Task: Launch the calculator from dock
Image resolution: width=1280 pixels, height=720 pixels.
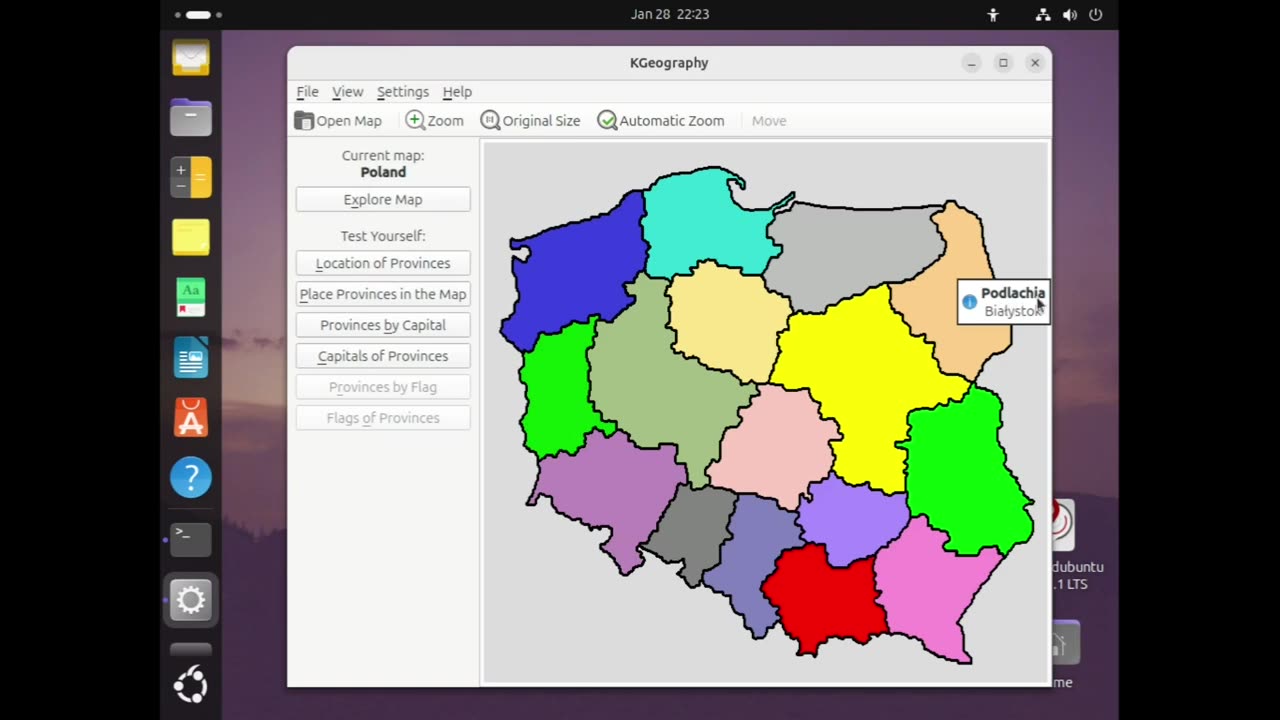Action: point(191,177)
